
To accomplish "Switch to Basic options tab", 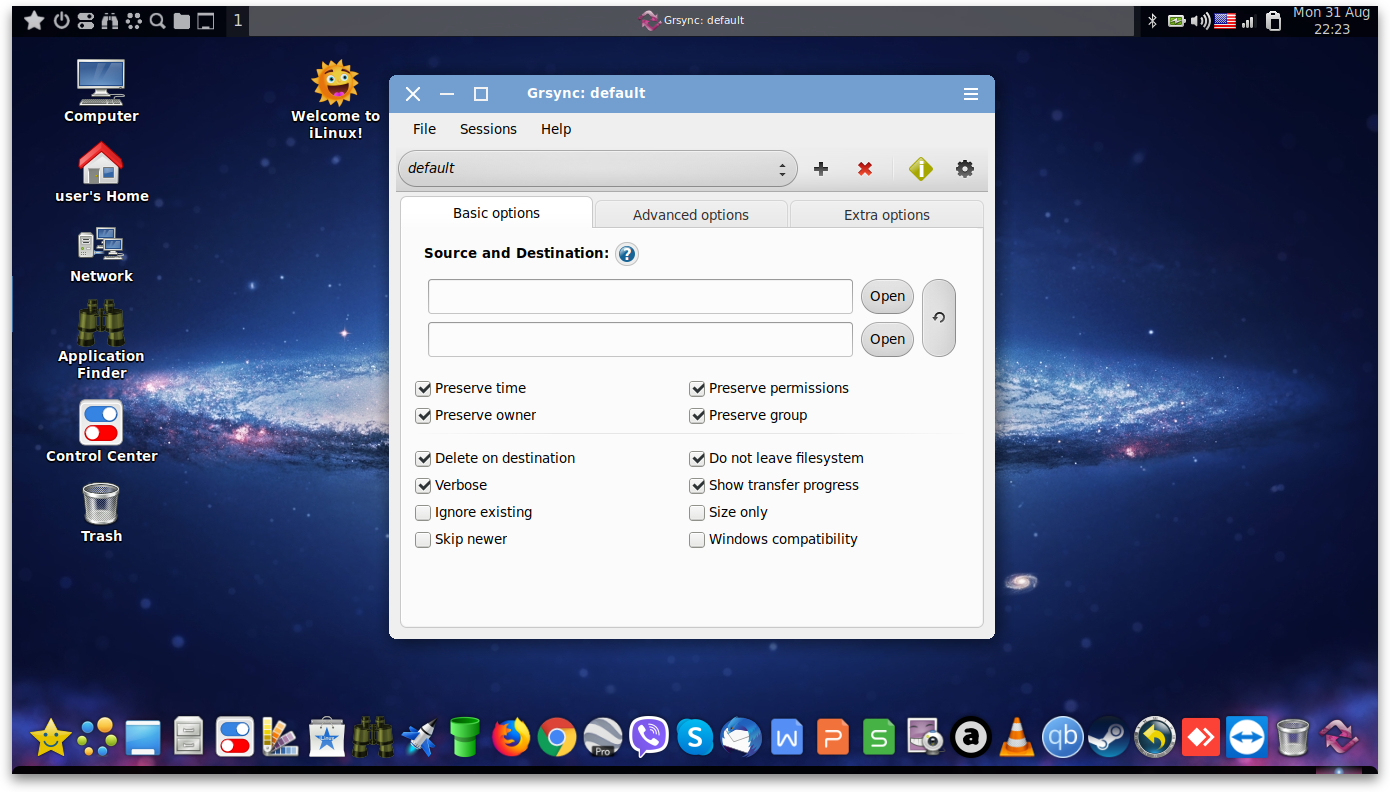I will pos(496,213).
